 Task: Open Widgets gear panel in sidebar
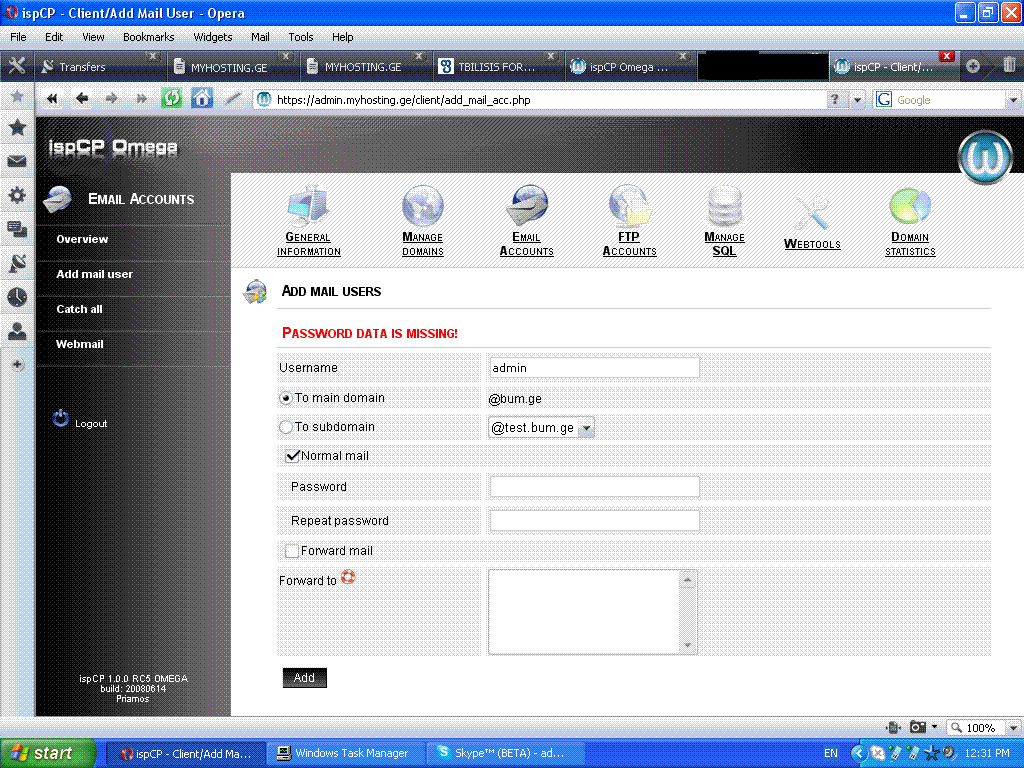click(17, 195)
